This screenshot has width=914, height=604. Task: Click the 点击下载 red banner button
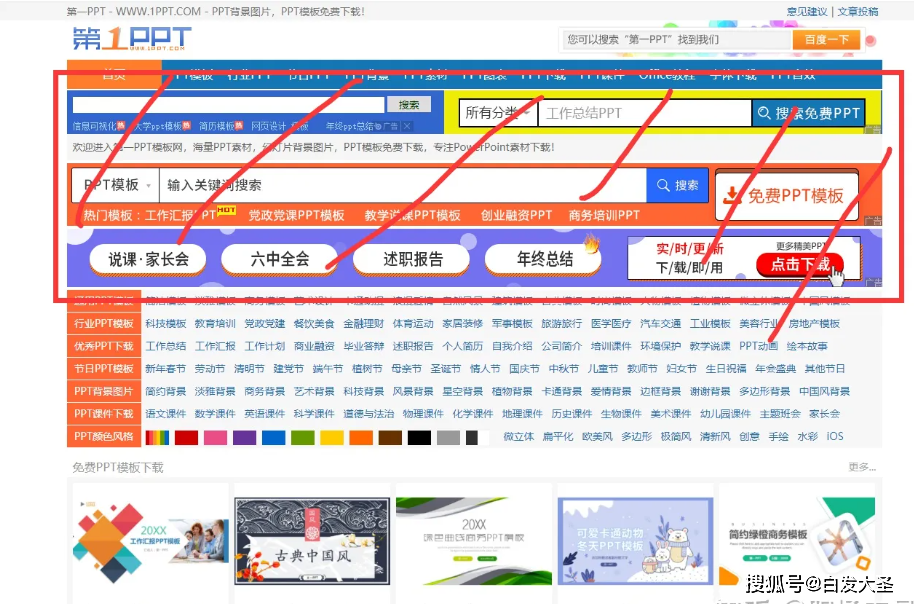click(x=802, y=265)
